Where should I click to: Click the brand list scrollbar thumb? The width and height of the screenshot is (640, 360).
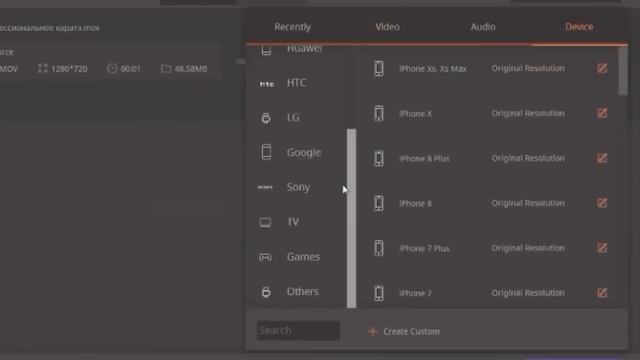tap(351, 218)
